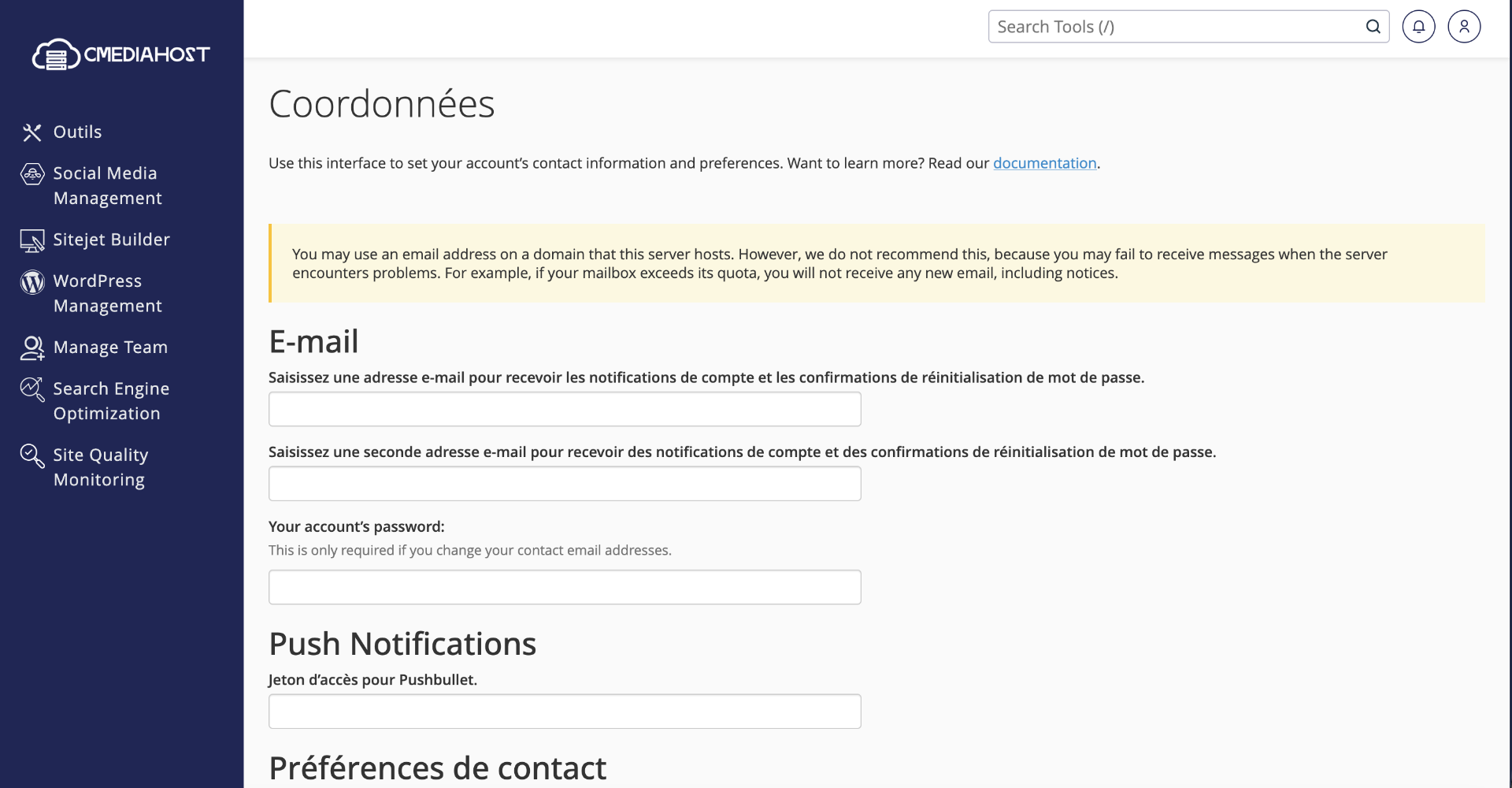Click the notifications bell icon
Screen dimensions: 1512x788
click(1418, 27)
